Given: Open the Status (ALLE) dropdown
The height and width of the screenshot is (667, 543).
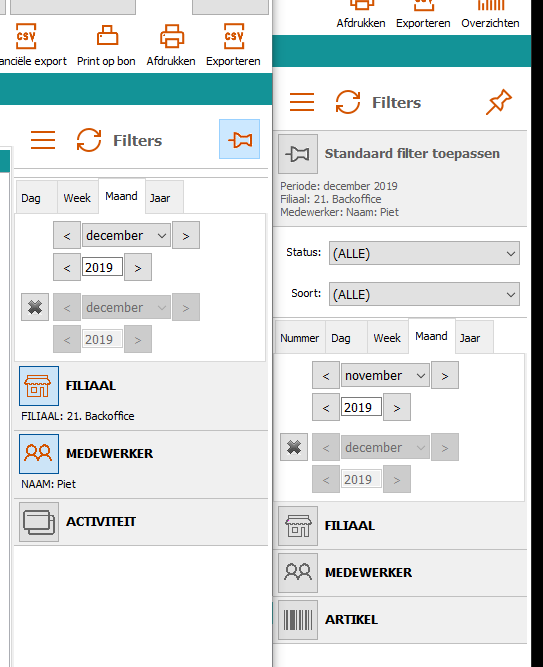Looking at the screenshot, I should pyautogui.click(x=424, y=254).
